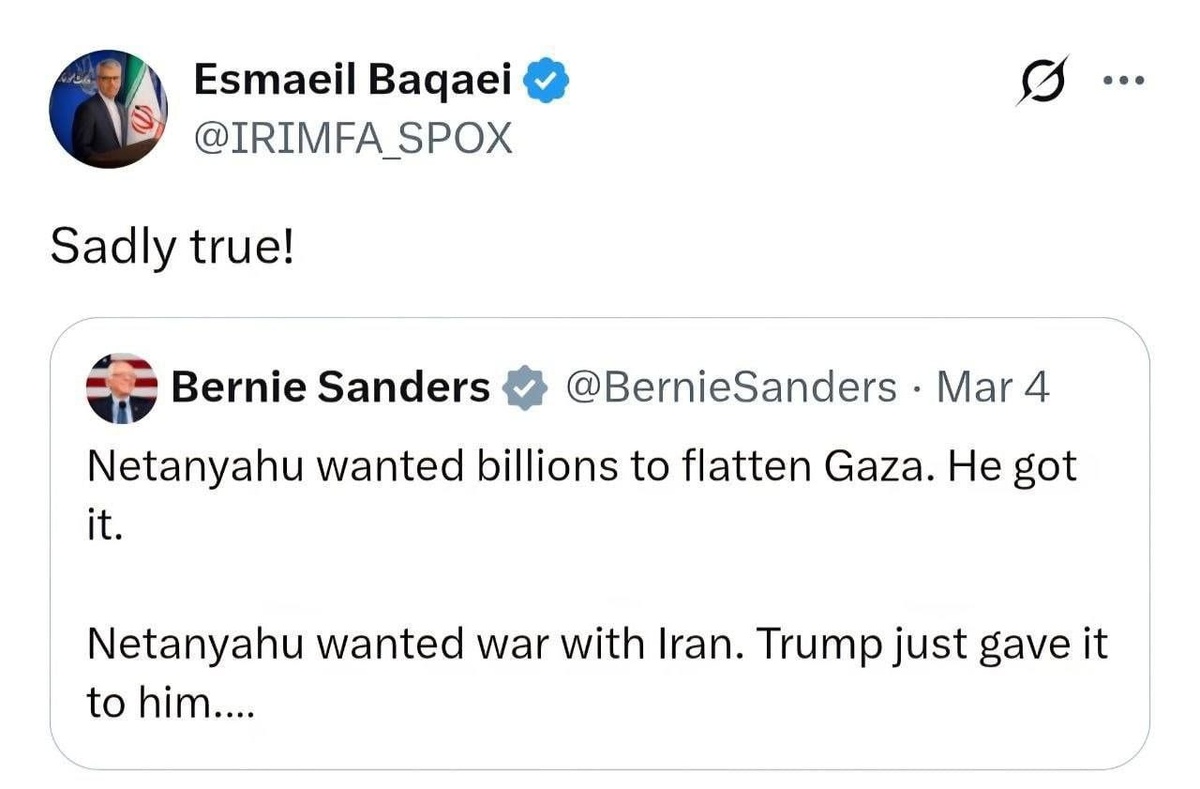Screen dimensions: 1200x789
Task: Open the @IRIMFA_SPOX handle link
Action: [x=352, y=140]
